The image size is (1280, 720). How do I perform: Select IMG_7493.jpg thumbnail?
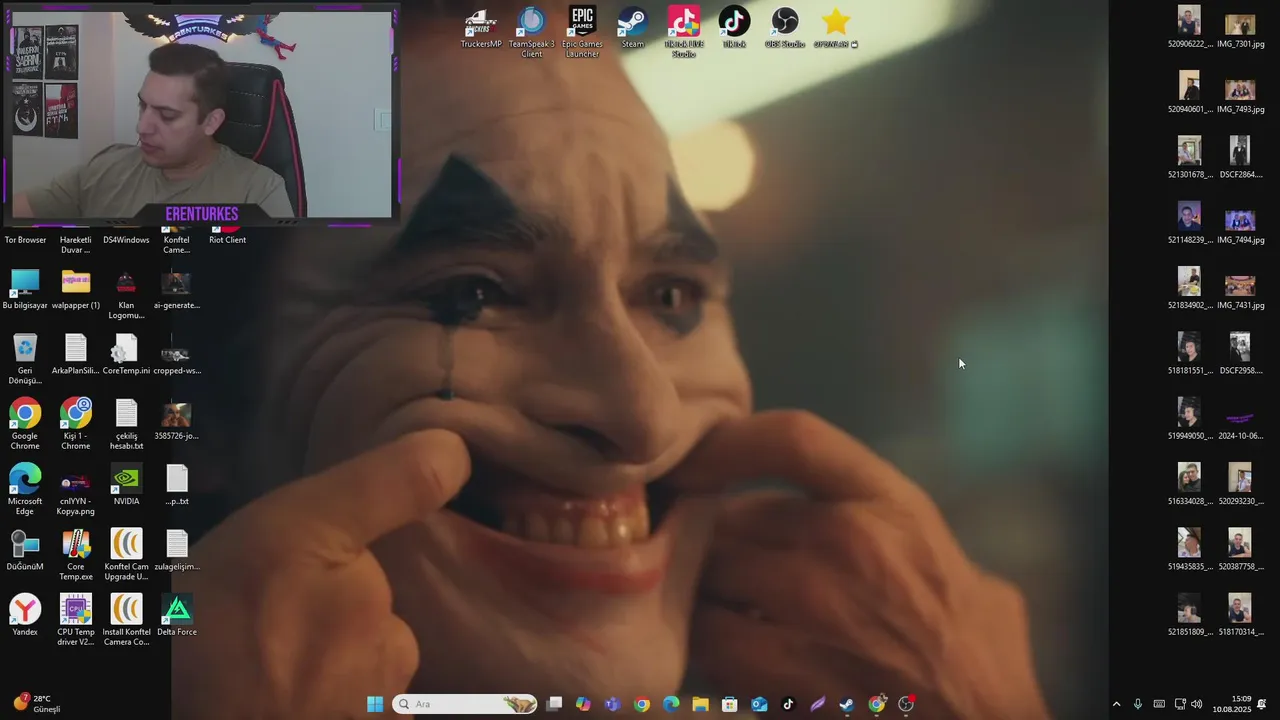tap(1240, 94)
